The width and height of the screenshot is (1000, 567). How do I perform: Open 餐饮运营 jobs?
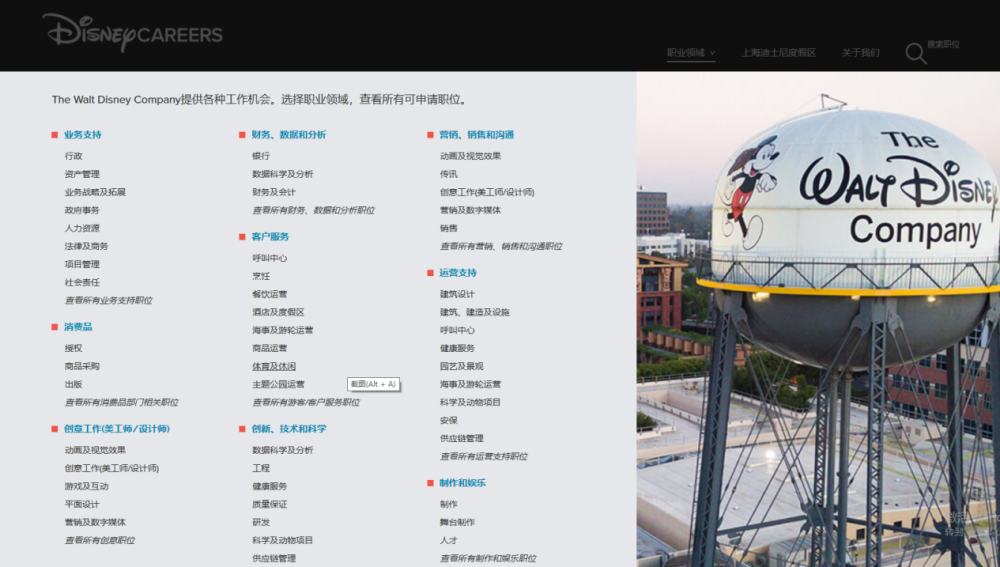(x=269, y=294)
